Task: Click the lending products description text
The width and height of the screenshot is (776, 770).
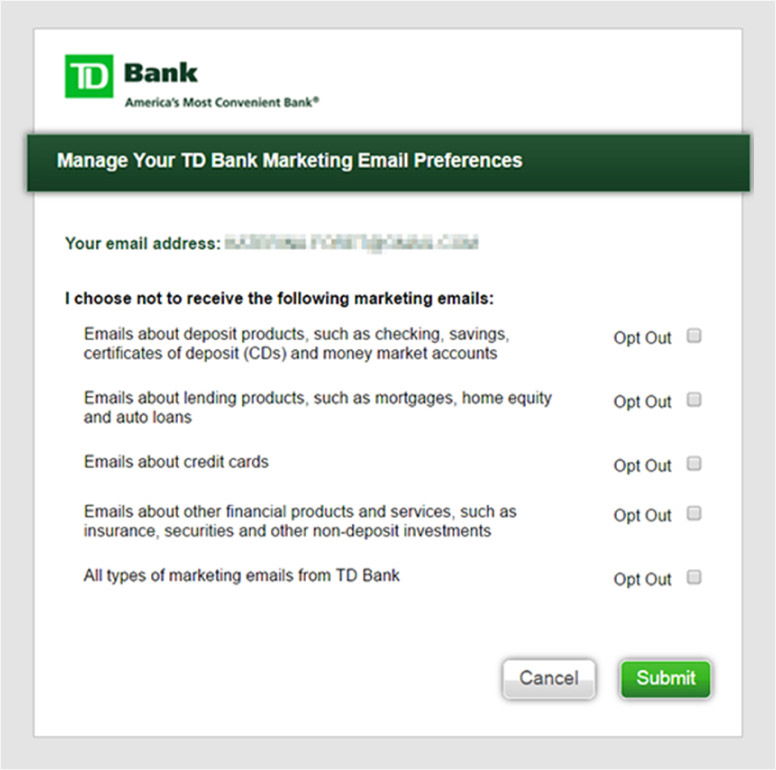Action: click(317, 407)
